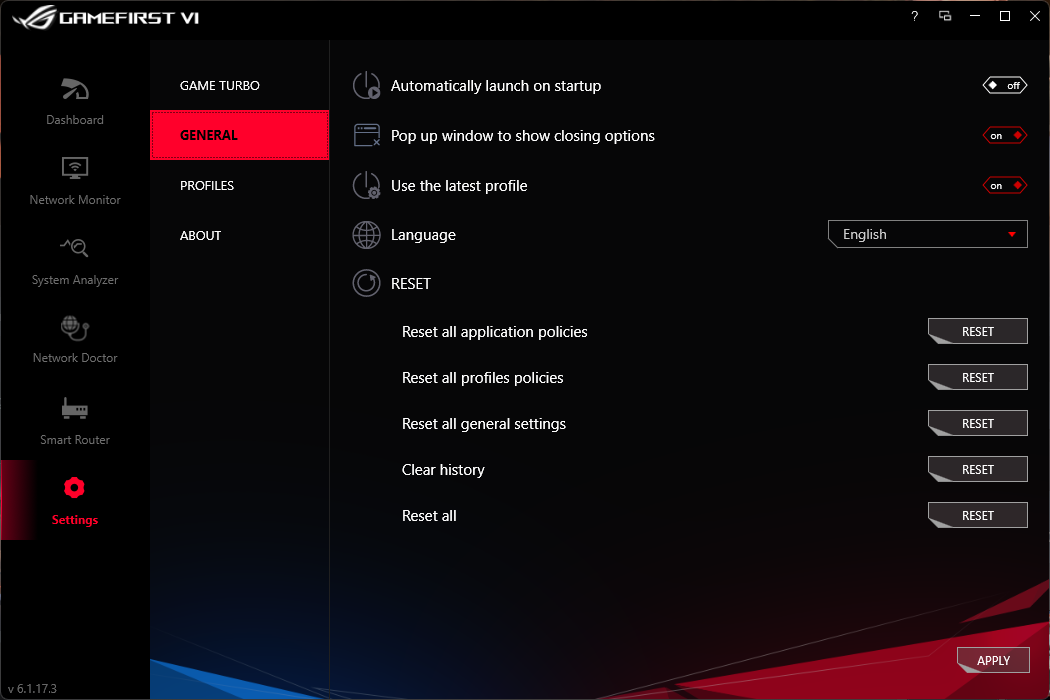
Task: Select the red Settings gear icon
Action: [74, 488]
